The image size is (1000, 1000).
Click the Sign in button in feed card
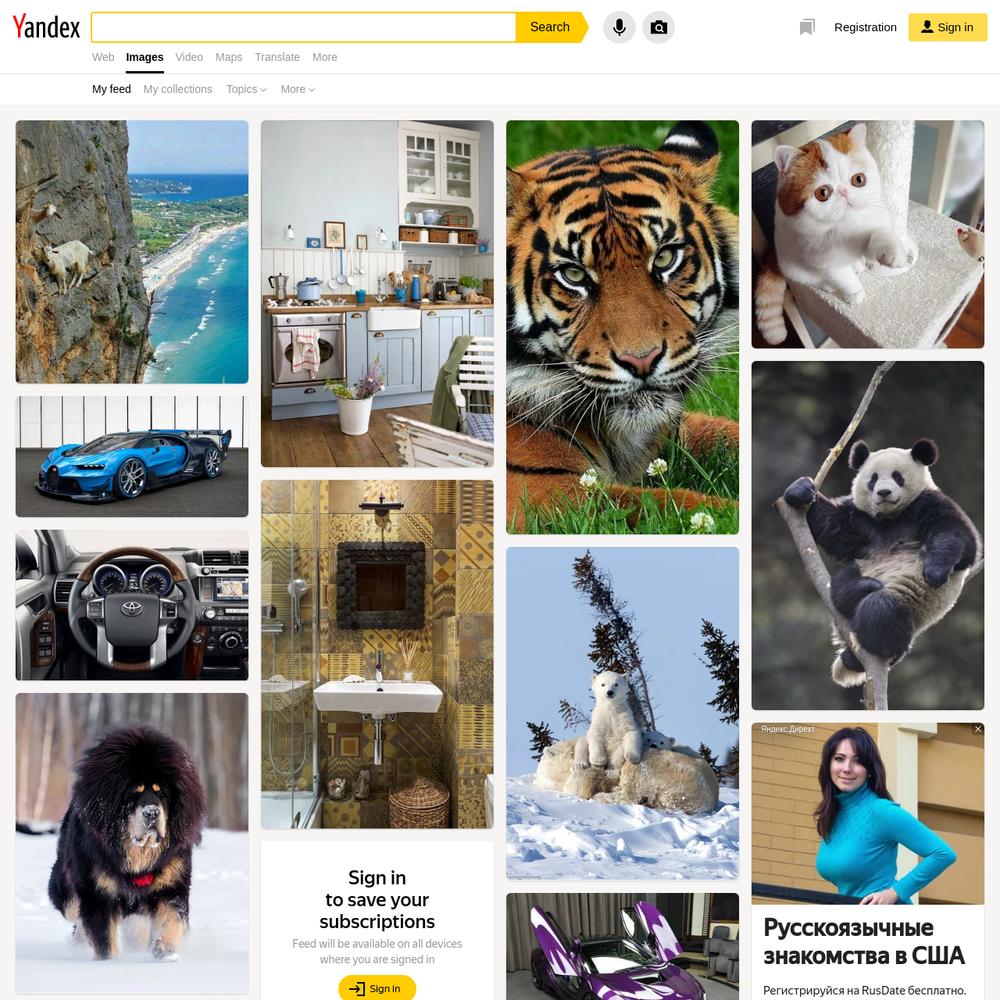[377, 988]
